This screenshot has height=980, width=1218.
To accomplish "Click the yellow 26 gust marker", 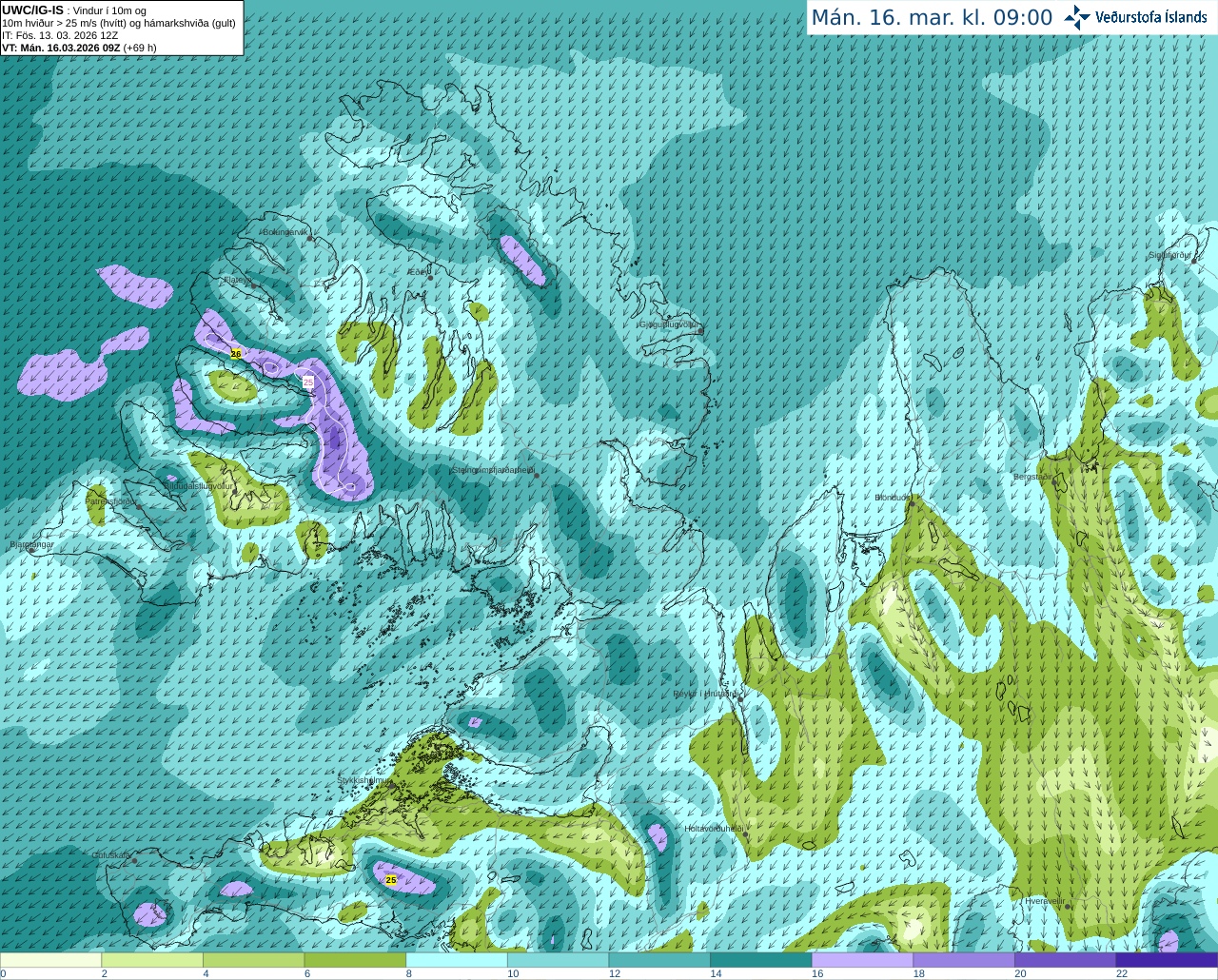I will coord(236,354).
